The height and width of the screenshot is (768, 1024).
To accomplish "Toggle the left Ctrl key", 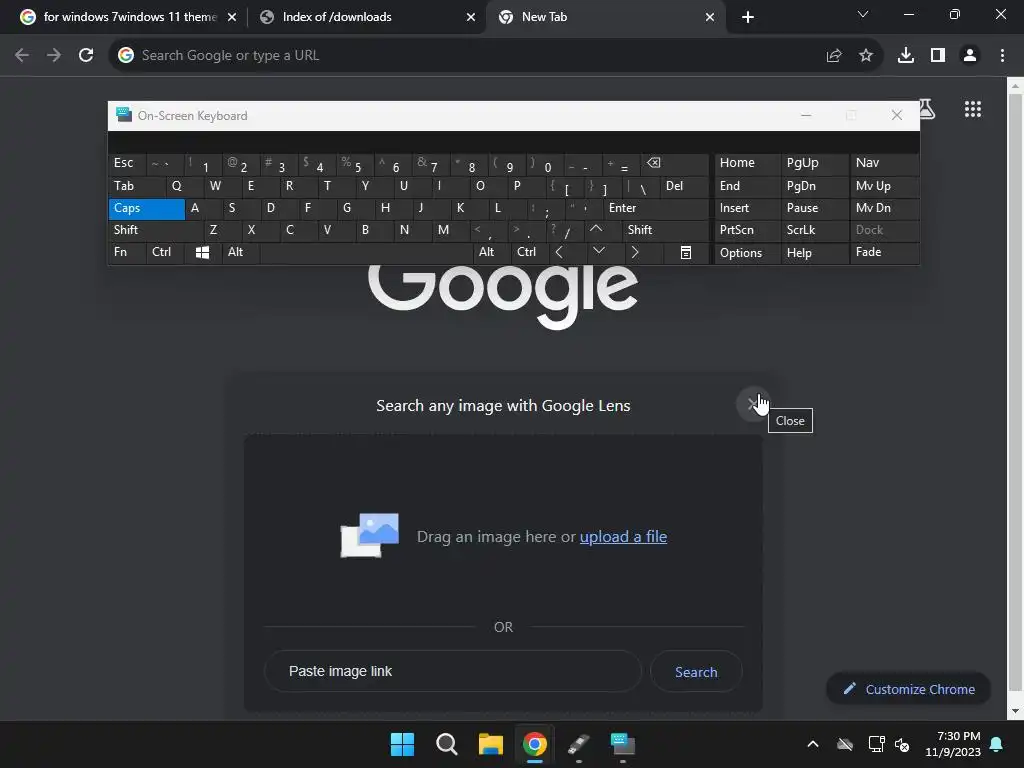I will click(165, 252).
